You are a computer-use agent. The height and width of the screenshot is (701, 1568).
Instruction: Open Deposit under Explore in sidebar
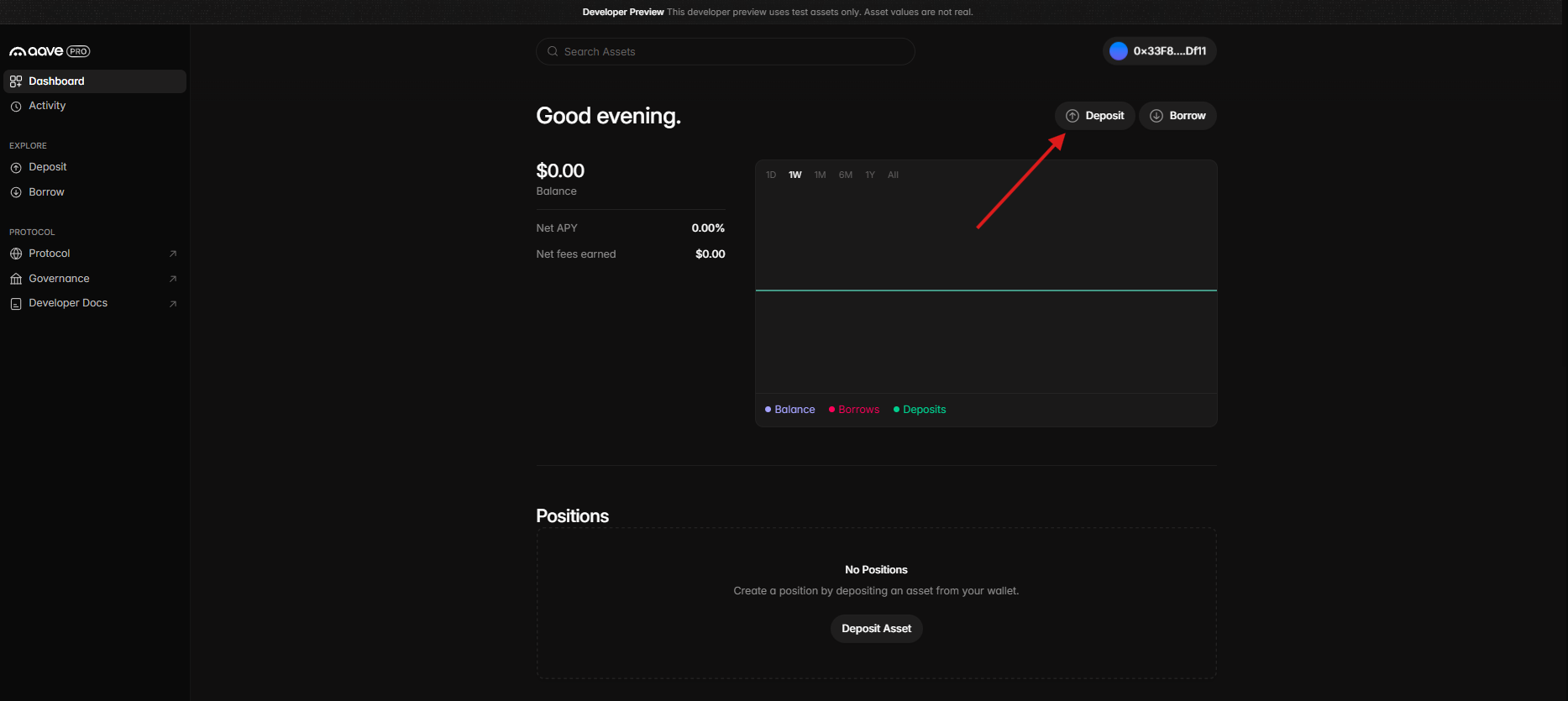[48, 167]
